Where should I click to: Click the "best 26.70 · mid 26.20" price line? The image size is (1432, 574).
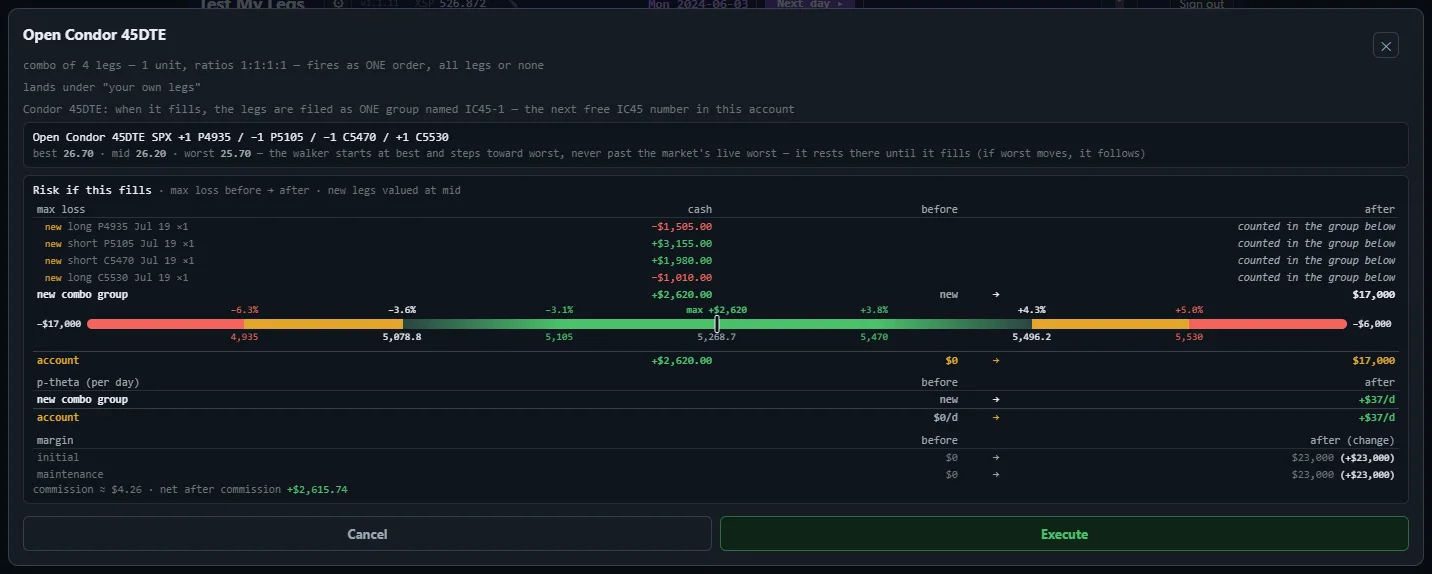(589, 154)
